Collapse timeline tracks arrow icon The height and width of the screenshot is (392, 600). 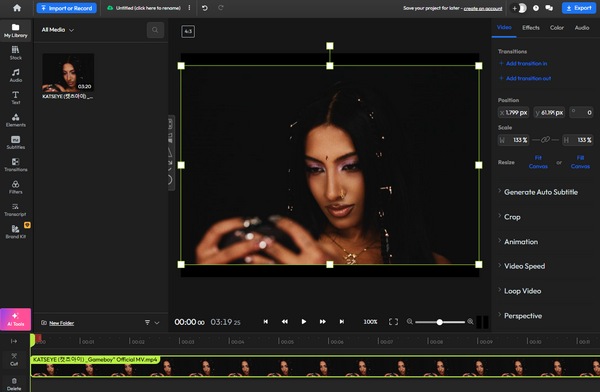tap(14, 341)
